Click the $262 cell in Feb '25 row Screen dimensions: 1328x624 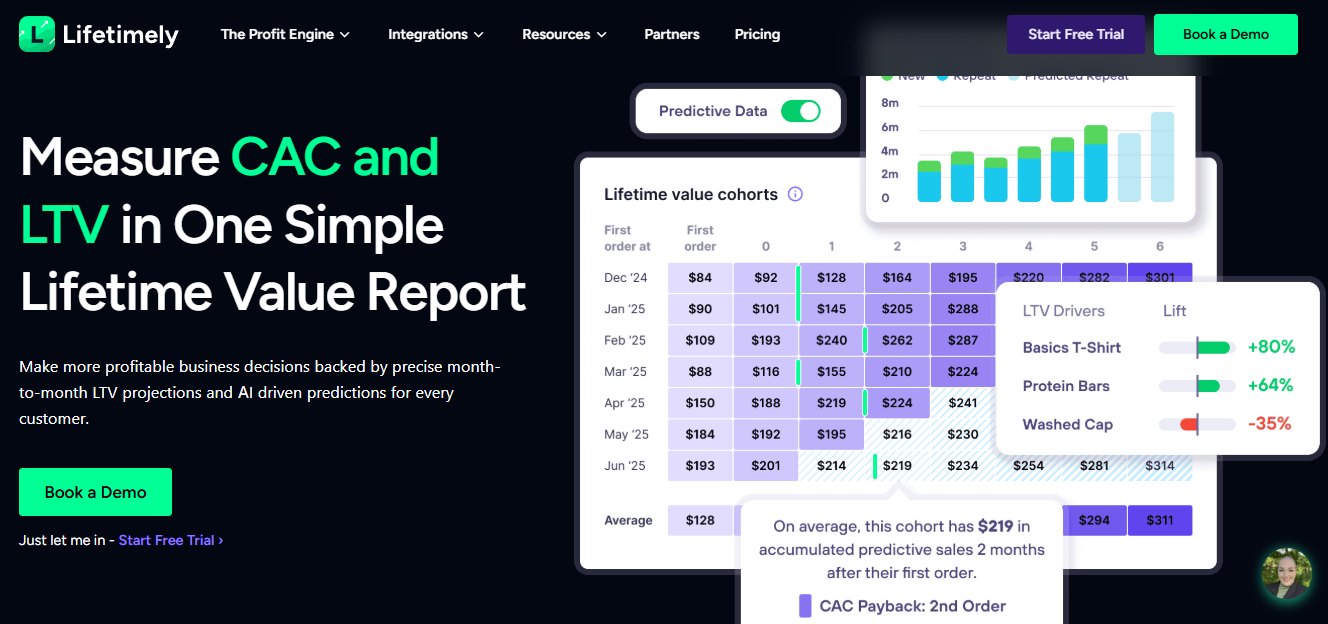[x=897, y=340]
